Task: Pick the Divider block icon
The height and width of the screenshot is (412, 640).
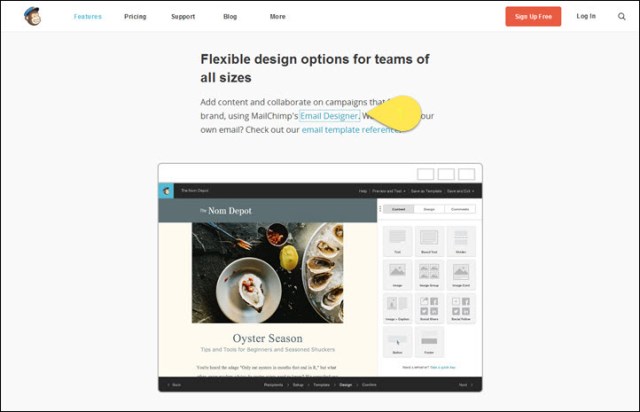Action: click(461, 241)
